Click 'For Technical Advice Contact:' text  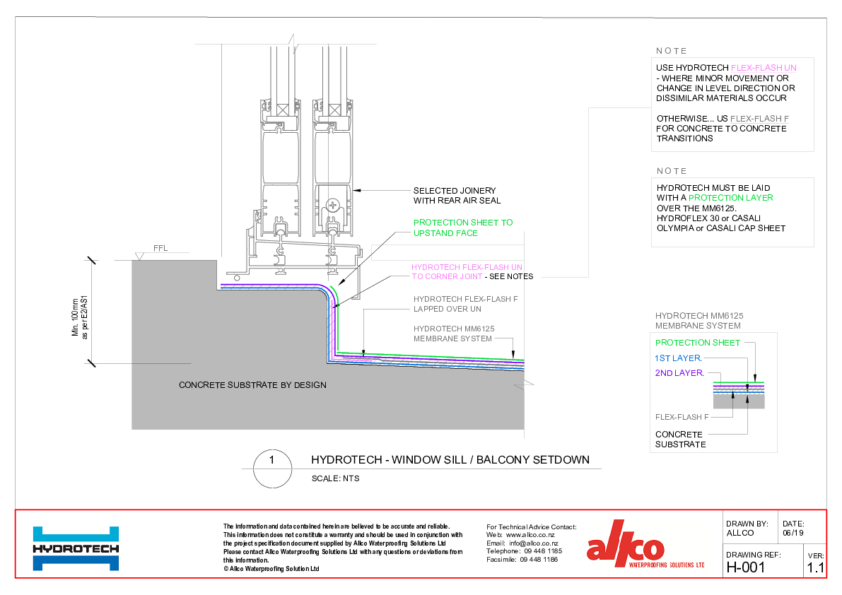click(531, 527)
